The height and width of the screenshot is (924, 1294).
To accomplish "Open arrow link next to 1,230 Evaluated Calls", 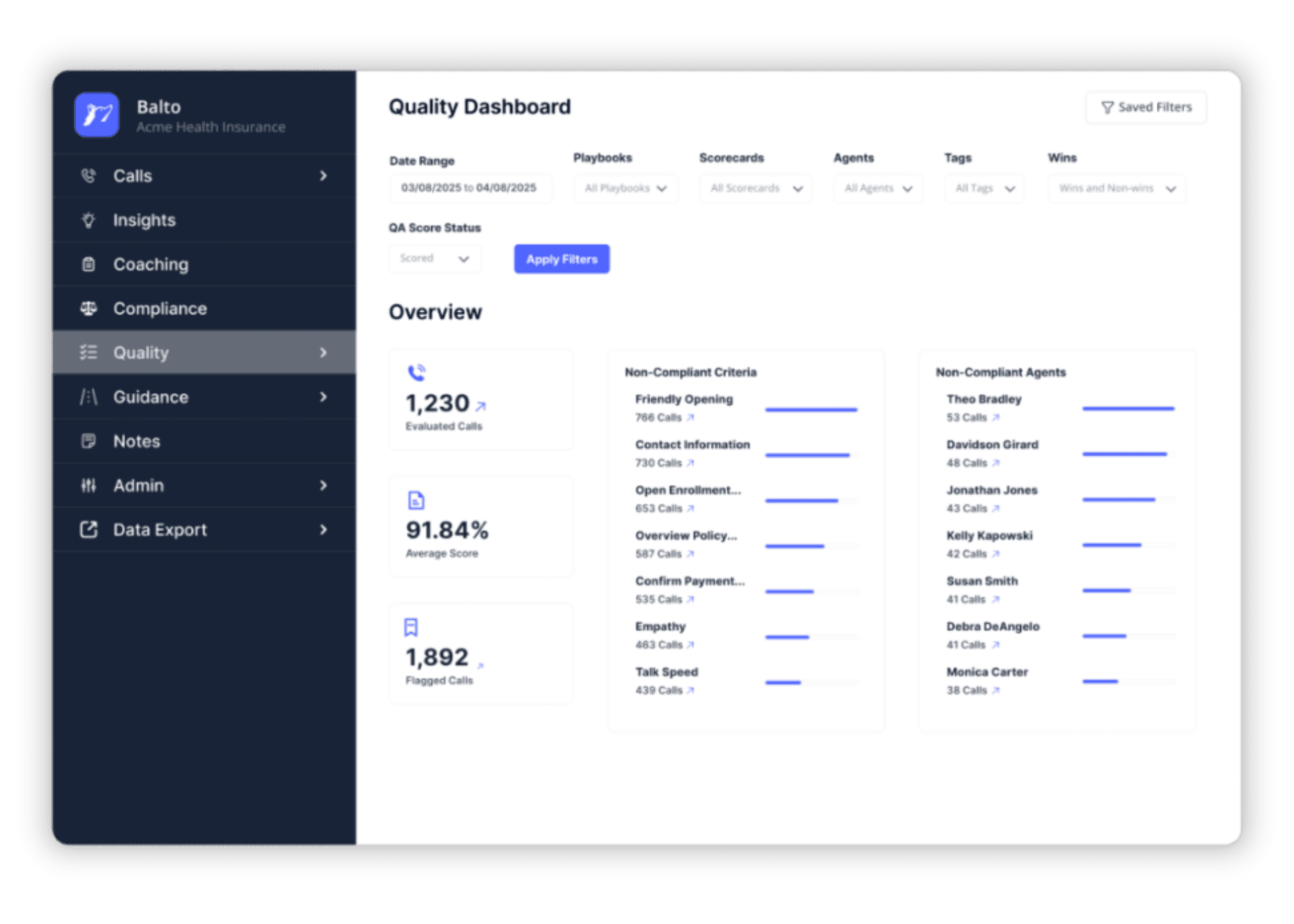I will click(481, 406).
